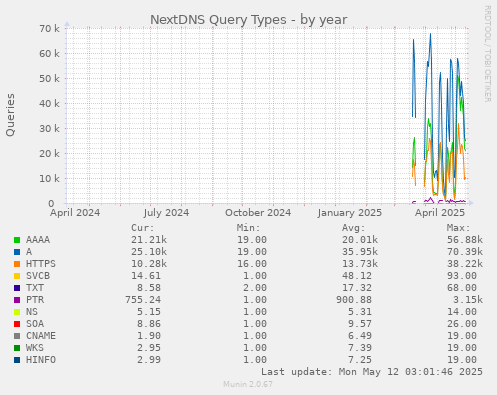Click the HTTPS current value 10.28k
Image resolution: width=497 pixels, height=395 pixels.
click(149, 264)
